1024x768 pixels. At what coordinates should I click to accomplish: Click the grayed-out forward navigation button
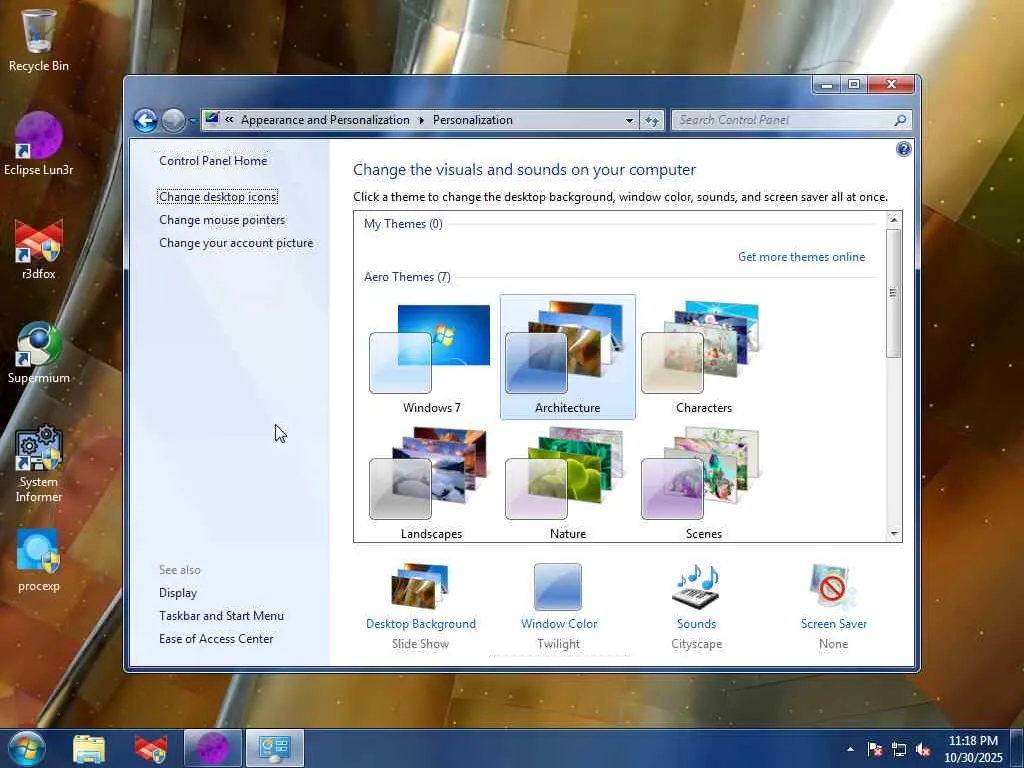pos(173,120)
